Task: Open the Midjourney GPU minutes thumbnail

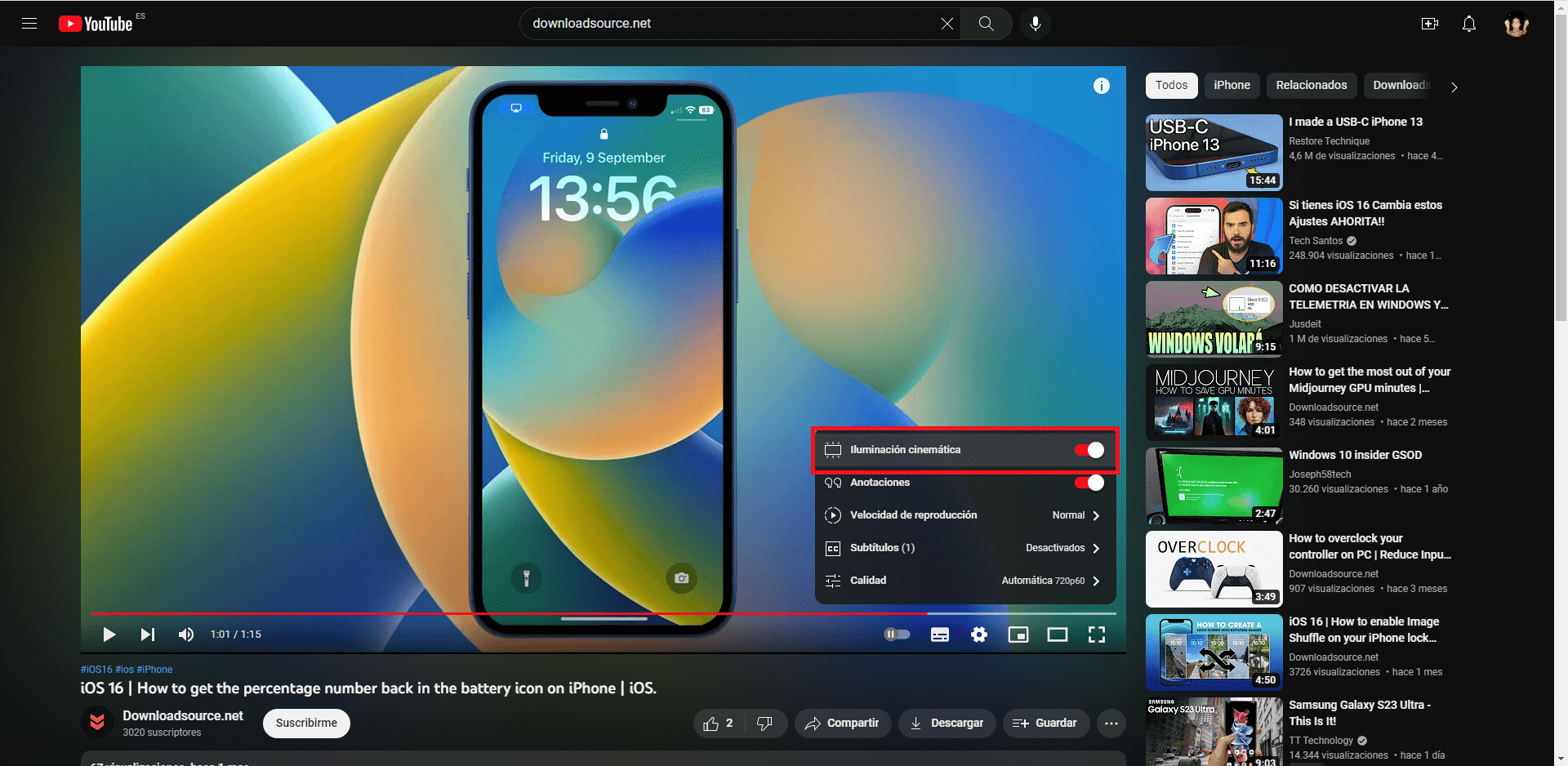Action: (1214, 403)
